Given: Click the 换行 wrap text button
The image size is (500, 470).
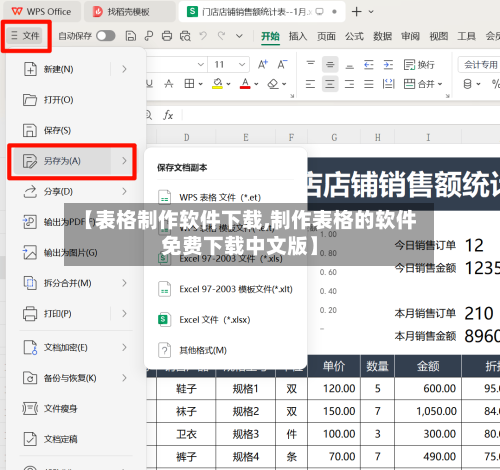Looking at the screenshot, I should 419,64.
